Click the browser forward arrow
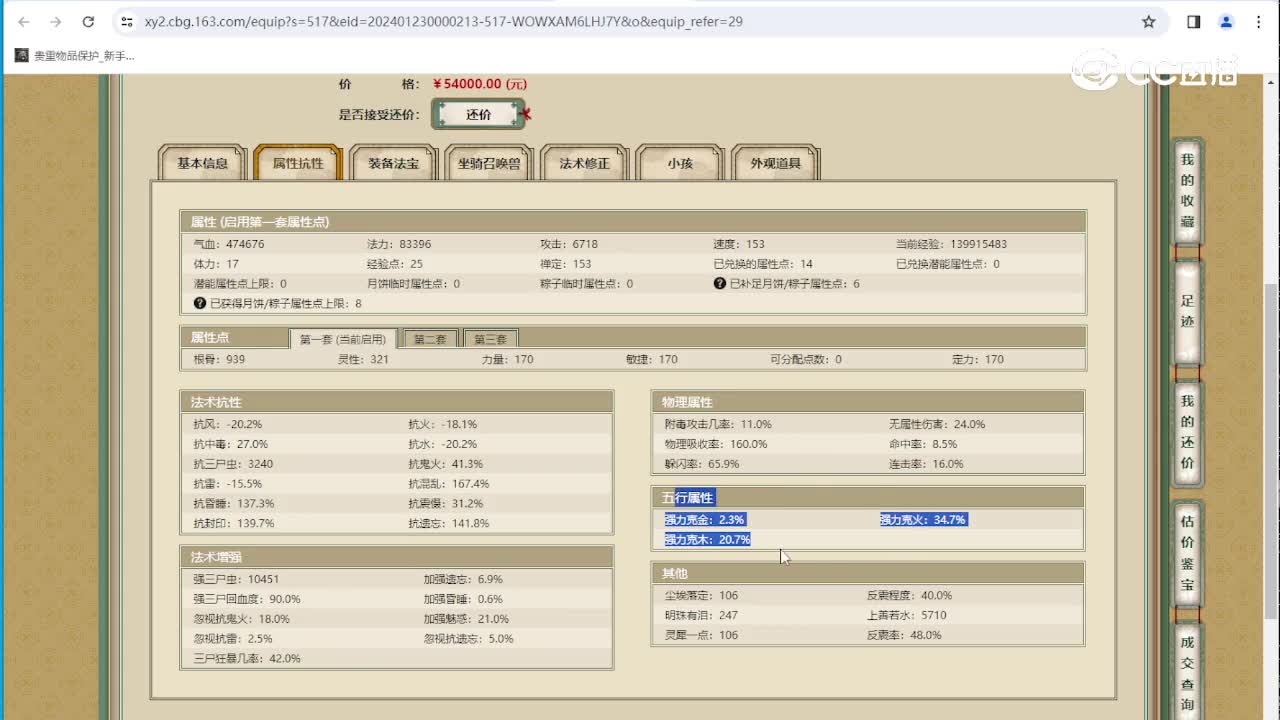Viewport: 1280px width, 720px height. tap(56, 21)
